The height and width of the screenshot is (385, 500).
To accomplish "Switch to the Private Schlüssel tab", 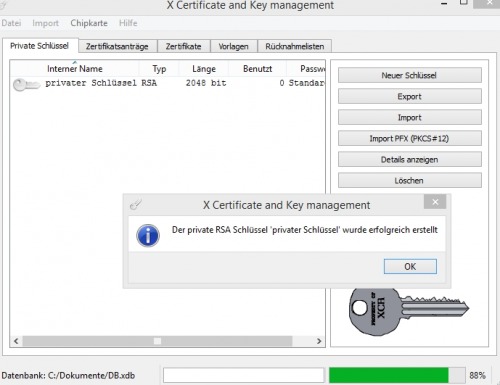I will [40, 46].
